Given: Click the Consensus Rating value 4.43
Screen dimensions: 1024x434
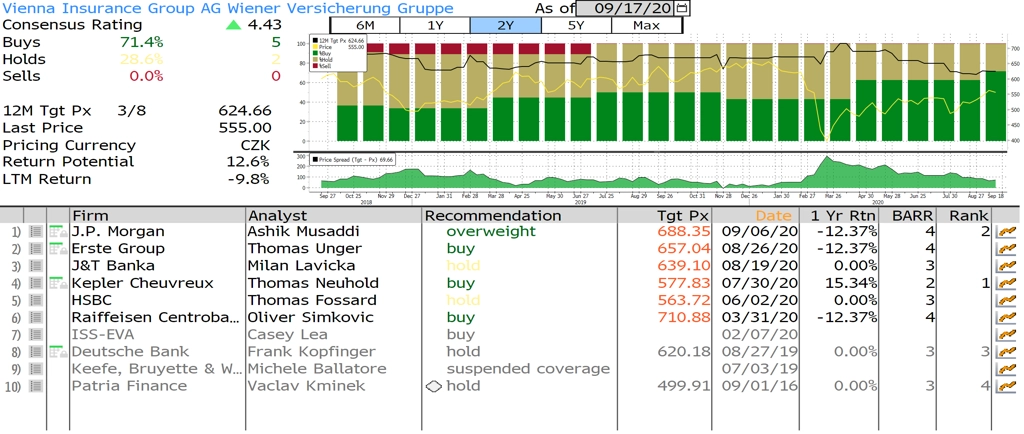Looking at the screenshot, I should click(x=264, y=25).
